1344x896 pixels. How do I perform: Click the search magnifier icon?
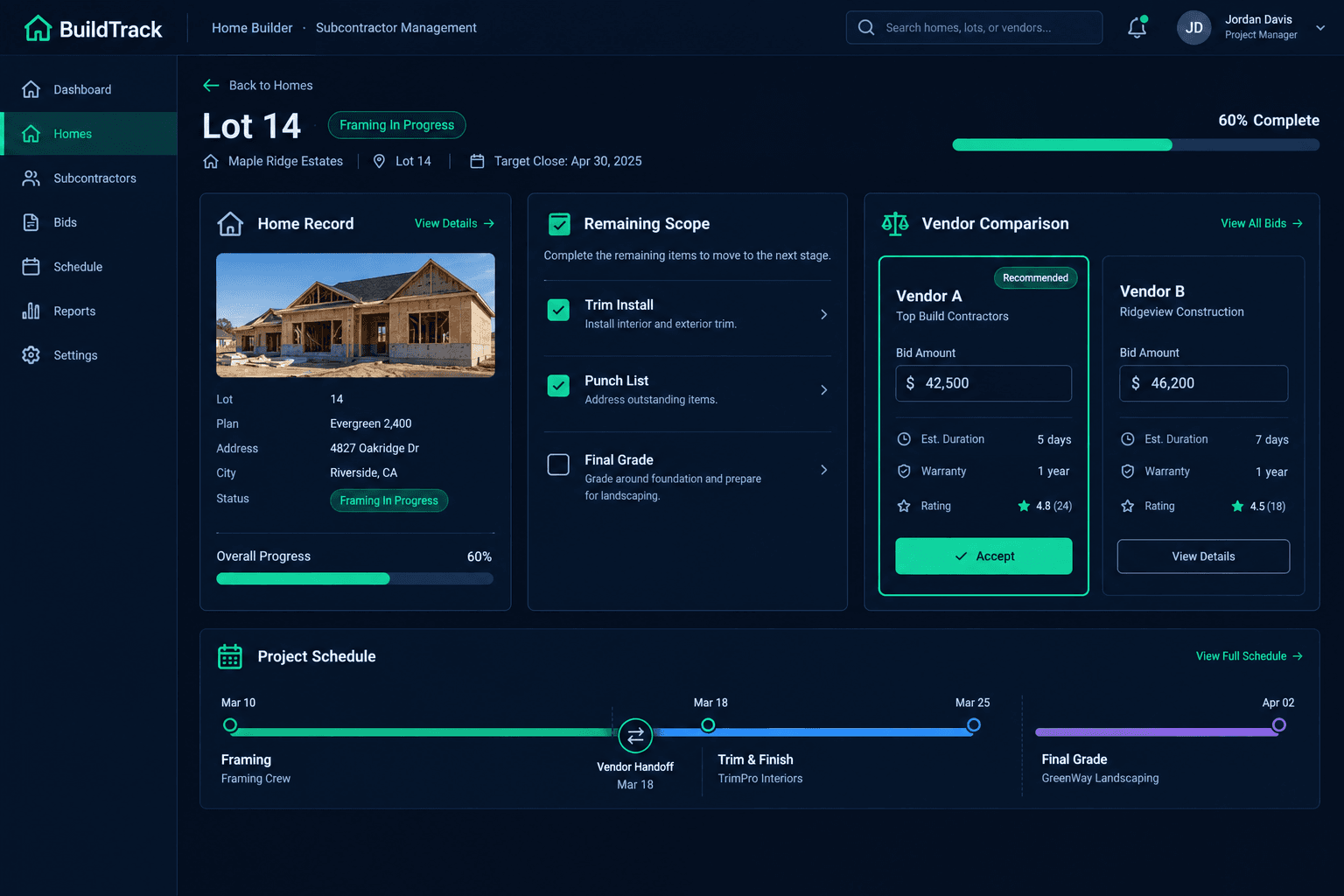tap(866, 27)
